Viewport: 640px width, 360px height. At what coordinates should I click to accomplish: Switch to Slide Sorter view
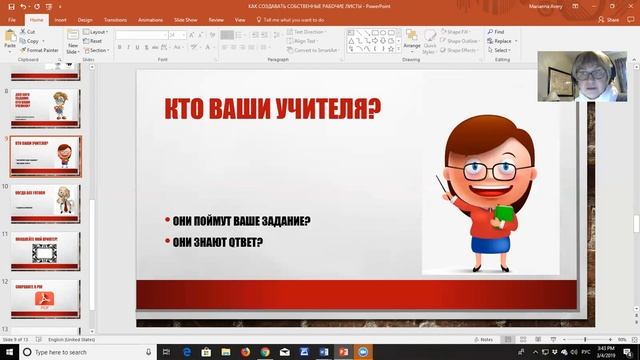tap(523, 340)
